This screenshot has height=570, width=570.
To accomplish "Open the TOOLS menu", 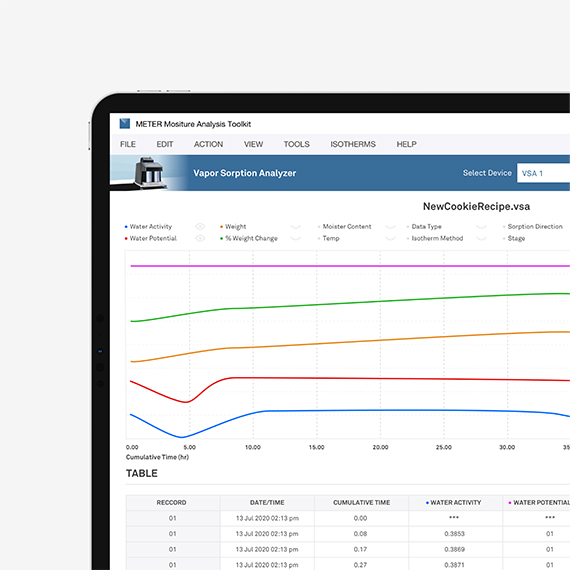I will [297, 144].
